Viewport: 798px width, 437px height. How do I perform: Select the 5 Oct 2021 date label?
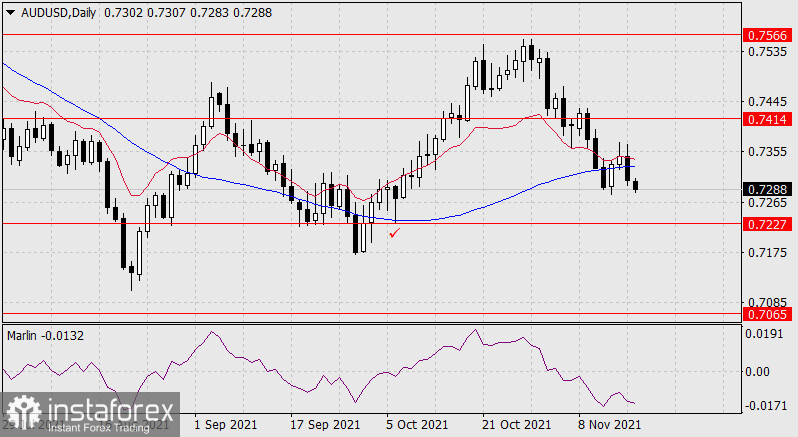[416, 425]
